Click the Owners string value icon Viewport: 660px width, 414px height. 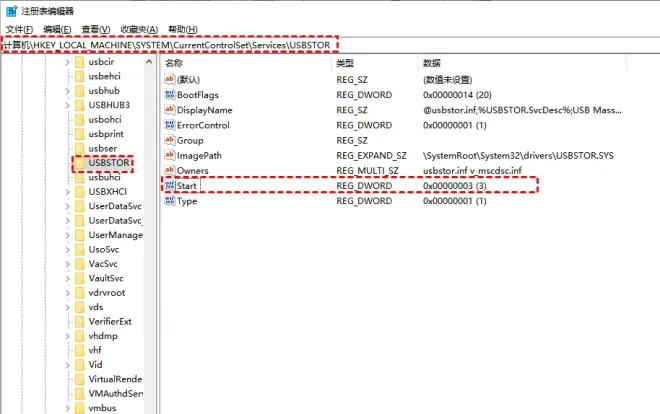(x=170, y=170)
